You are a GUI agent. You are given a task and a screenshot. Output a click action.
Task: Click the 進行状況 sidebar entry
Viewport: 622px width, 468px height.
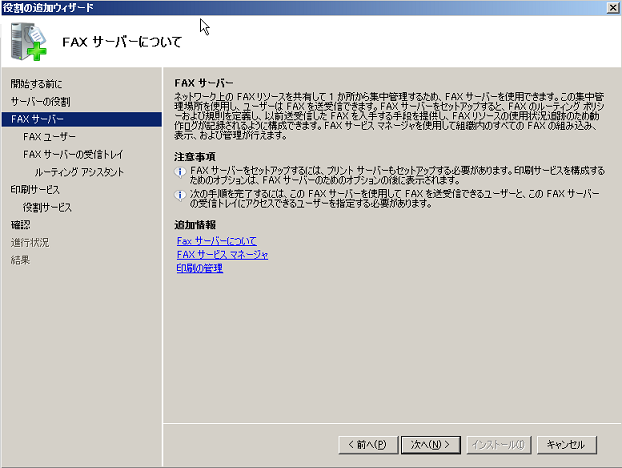30,242
